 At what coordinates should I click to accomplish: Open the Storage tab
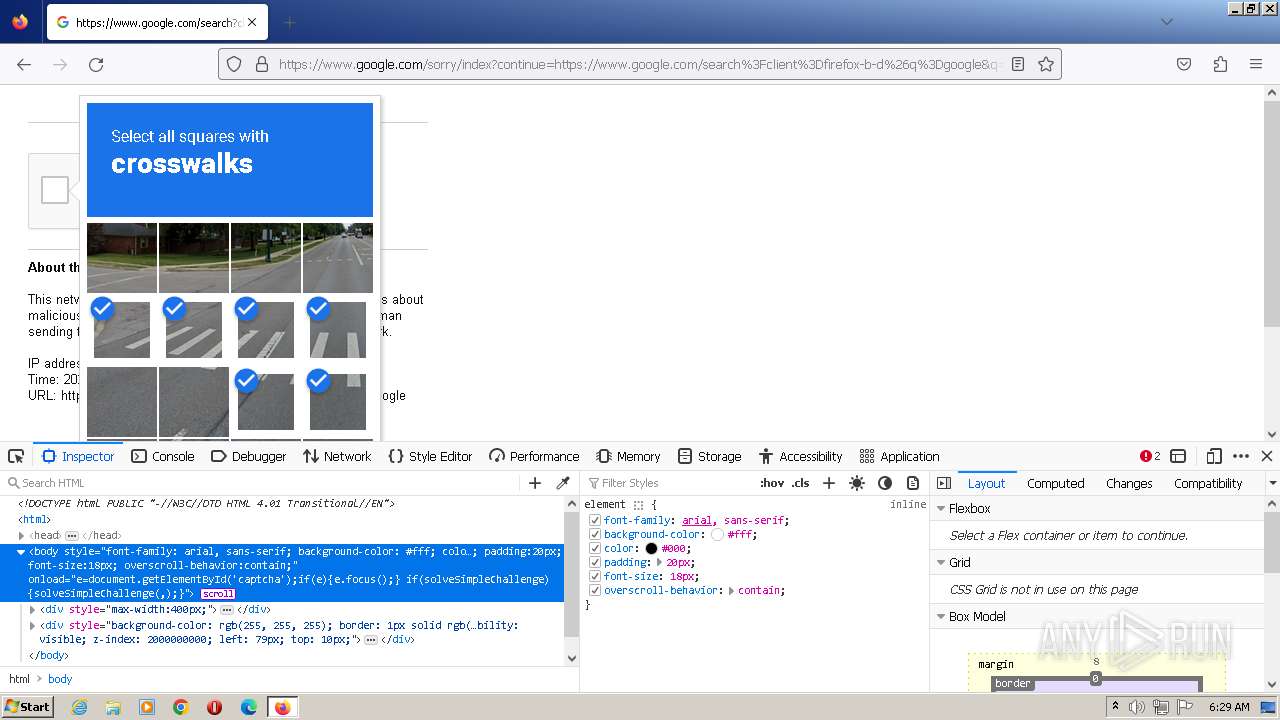click(x=709, y=456)
